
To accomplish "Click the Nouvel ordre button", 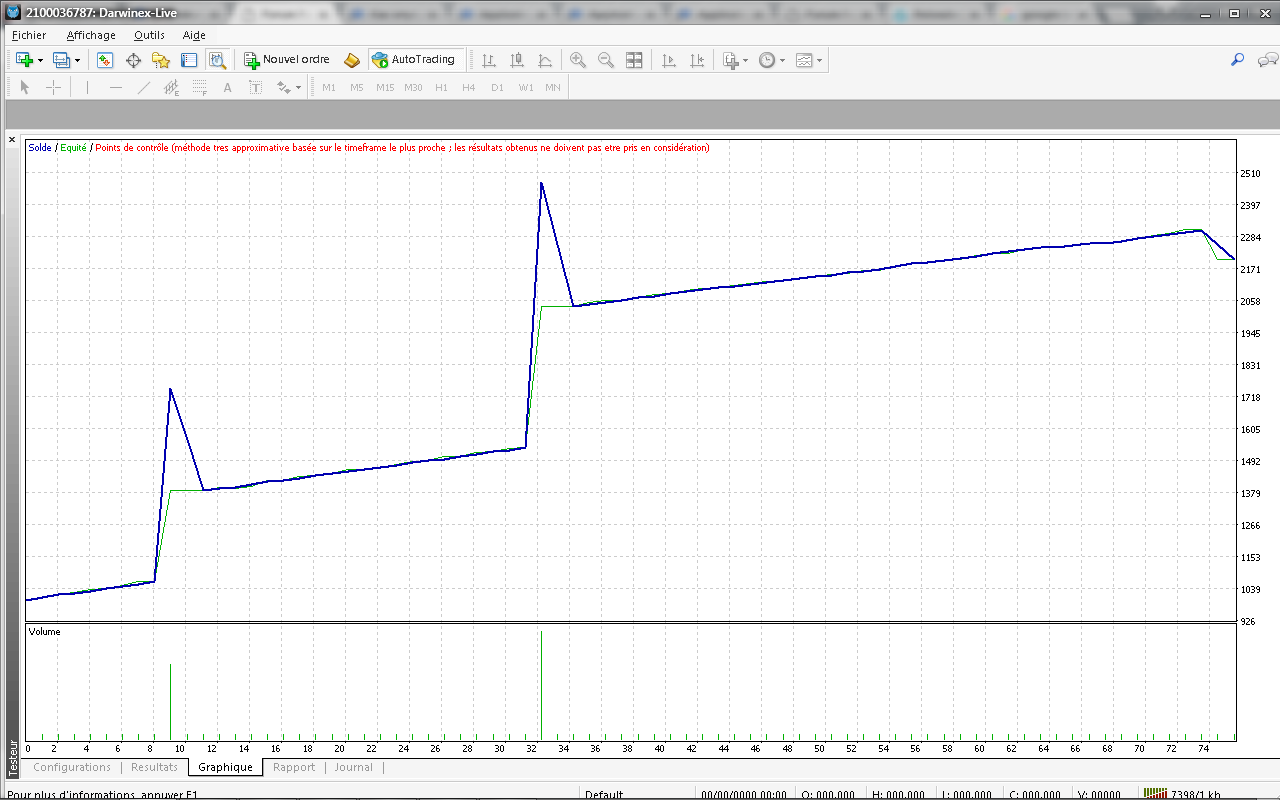I will [x=286, y=60].
